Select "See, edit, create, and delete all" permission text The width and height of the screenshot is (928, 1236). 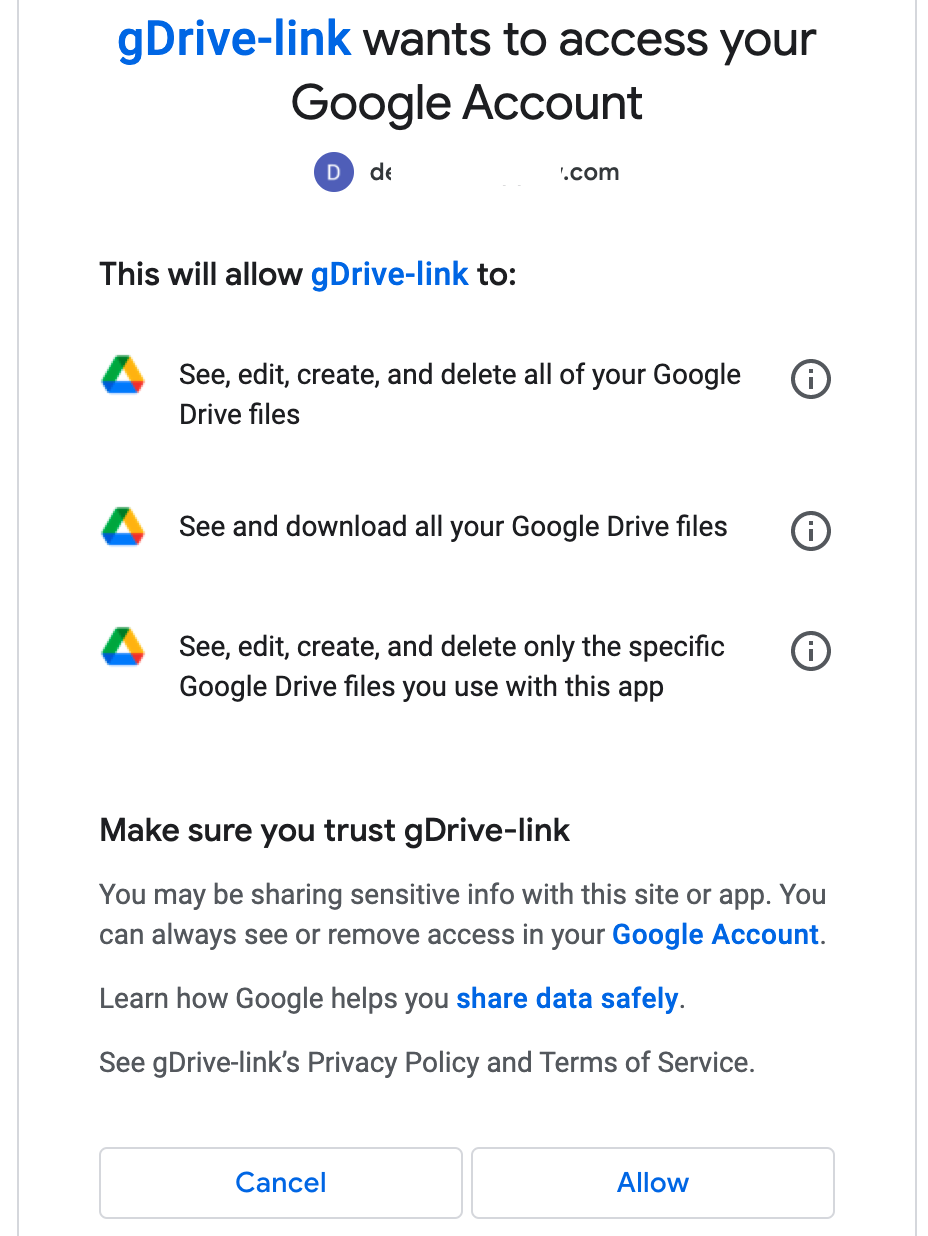(x=459, y=394)
